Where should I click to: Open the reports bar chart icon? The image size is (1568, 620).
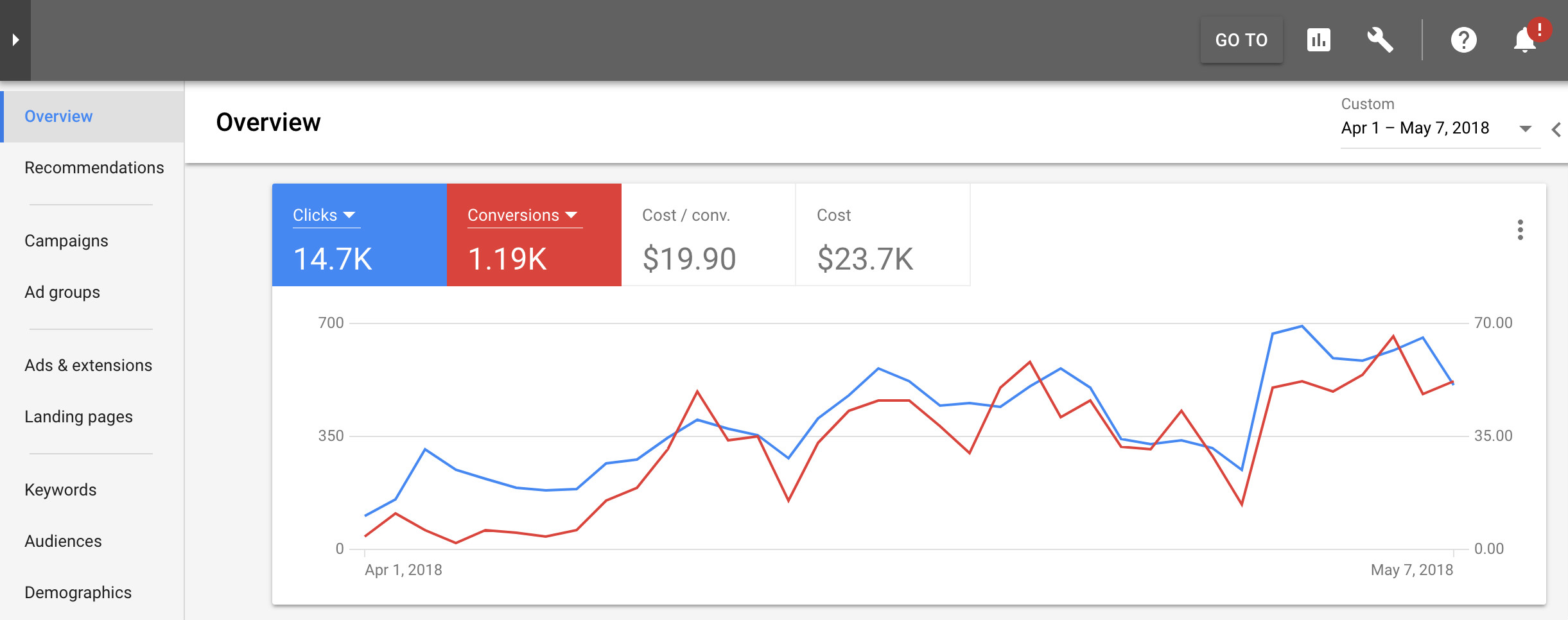[x=1318, y=40]
